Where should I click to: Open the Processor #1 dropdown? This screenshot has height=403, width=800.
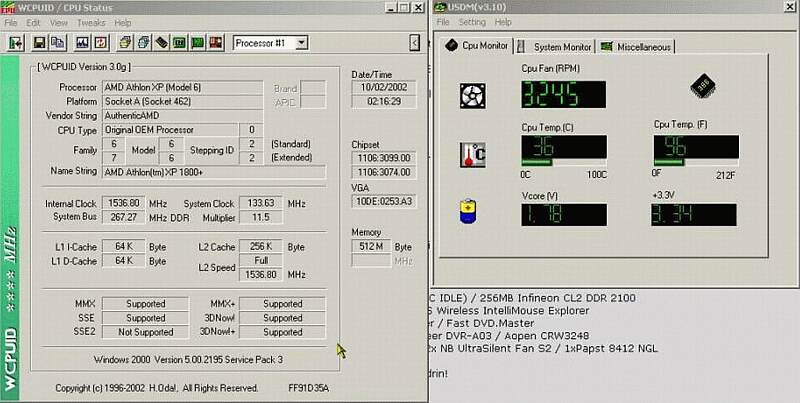pos(302,43)
